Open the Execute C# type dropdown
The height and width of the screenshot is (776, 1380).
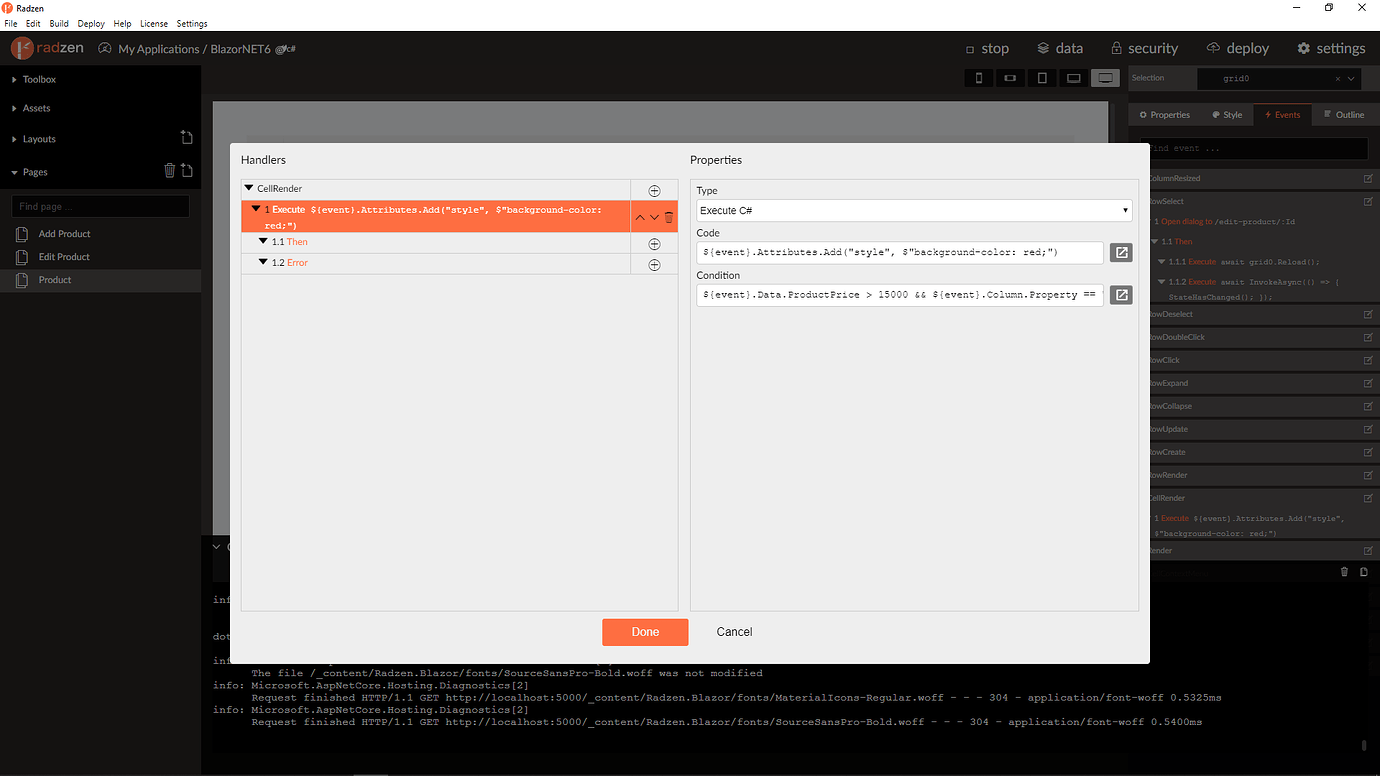click(1124, 210)
